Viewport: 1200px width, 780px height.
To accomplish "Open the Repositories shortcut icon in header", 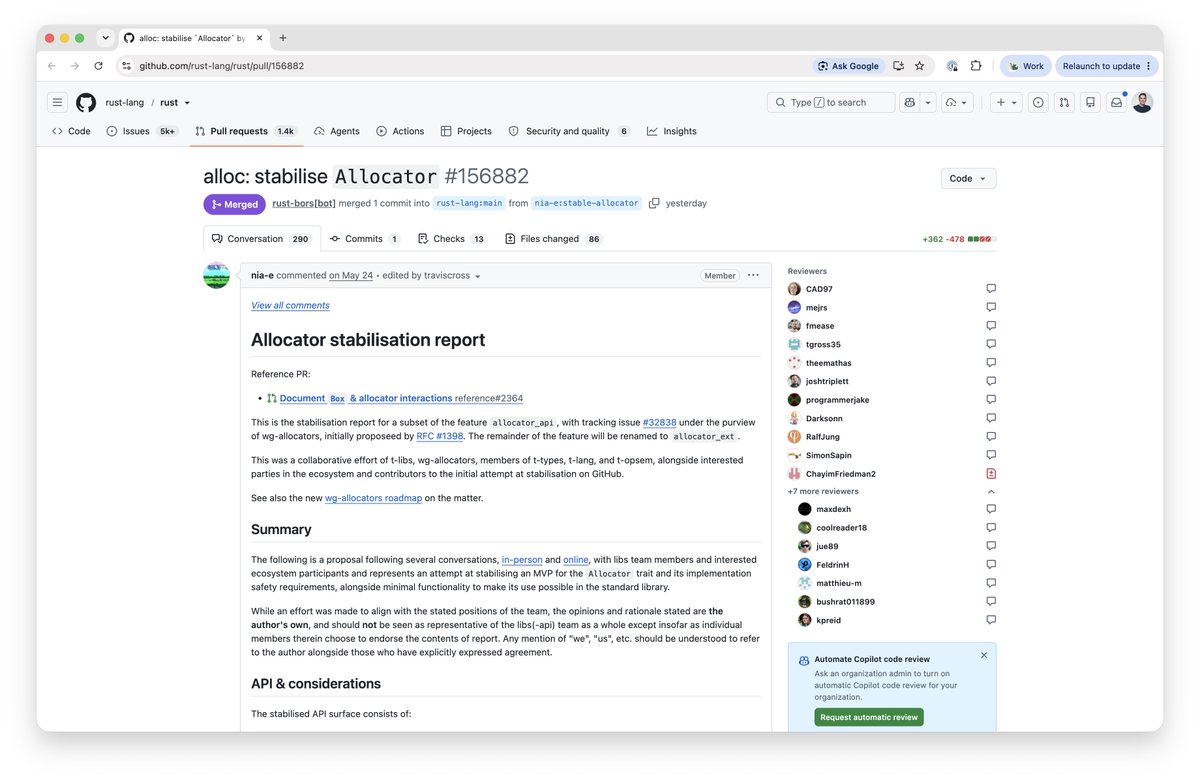I will point(1090,102).
